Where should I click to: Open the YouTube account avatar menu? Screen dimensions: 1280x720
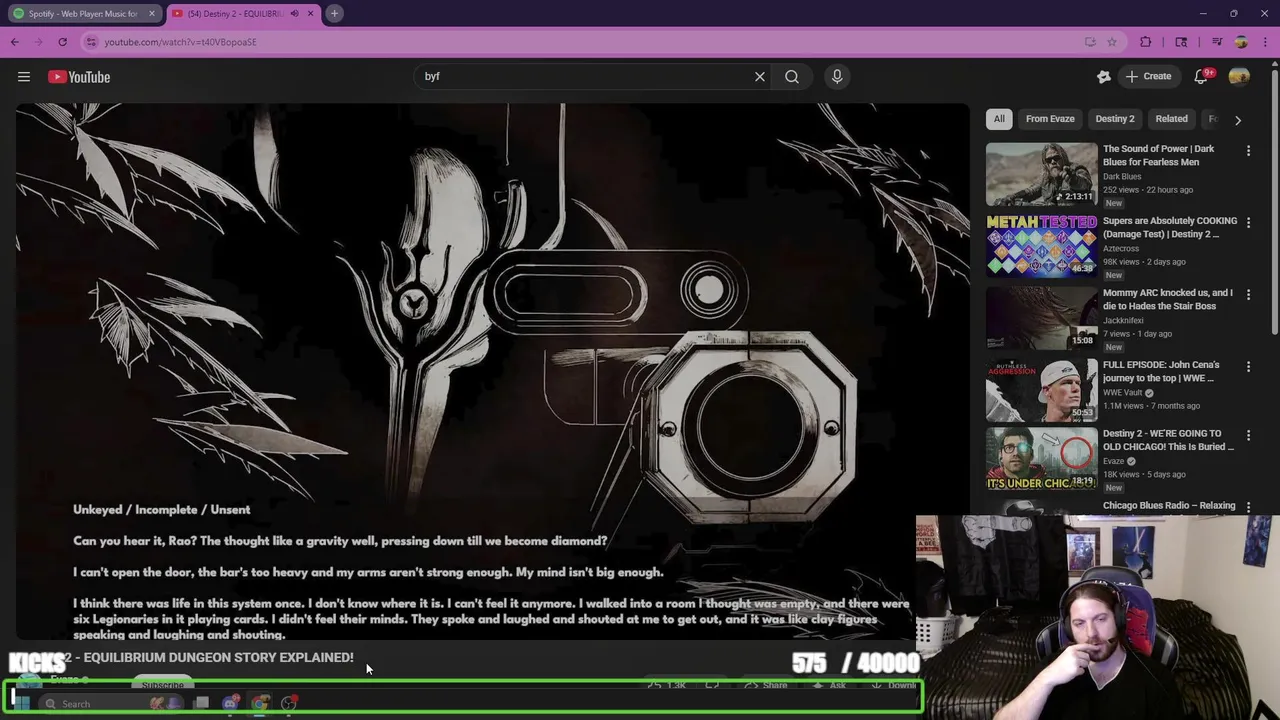pos(1239,77)
